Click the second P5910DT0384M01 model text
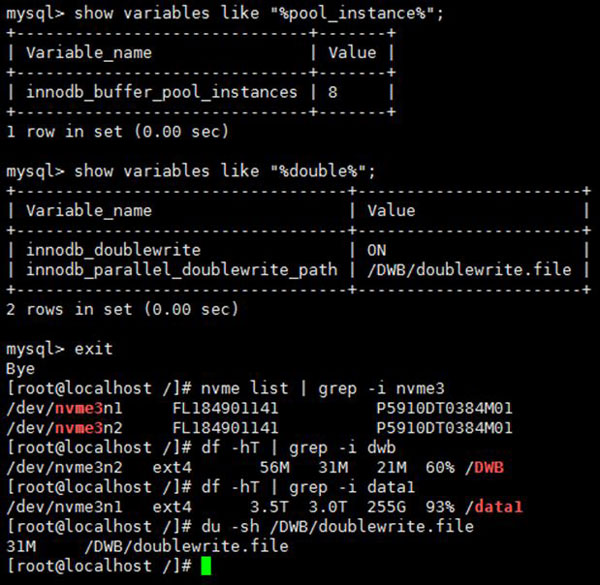Screen dimensions: 600x585 444,428
